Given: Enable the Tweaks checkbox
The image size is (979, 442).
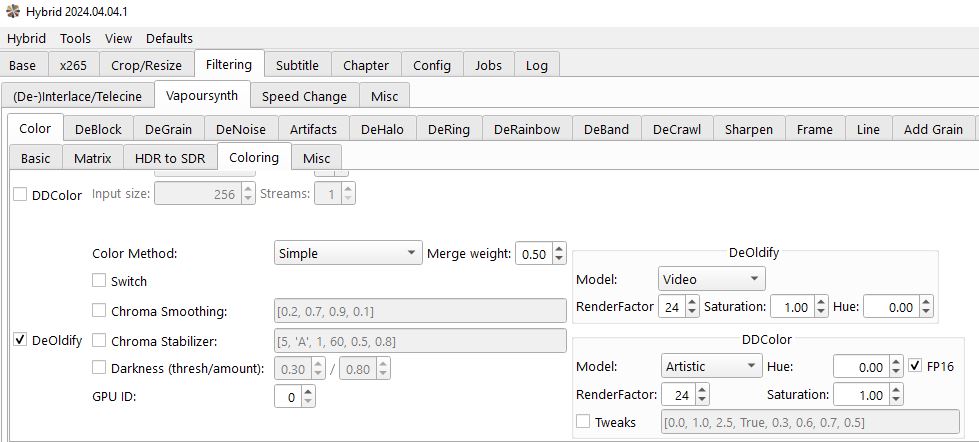Looking at the screenshot, I should pyautogui.click(x=583, y=422).
